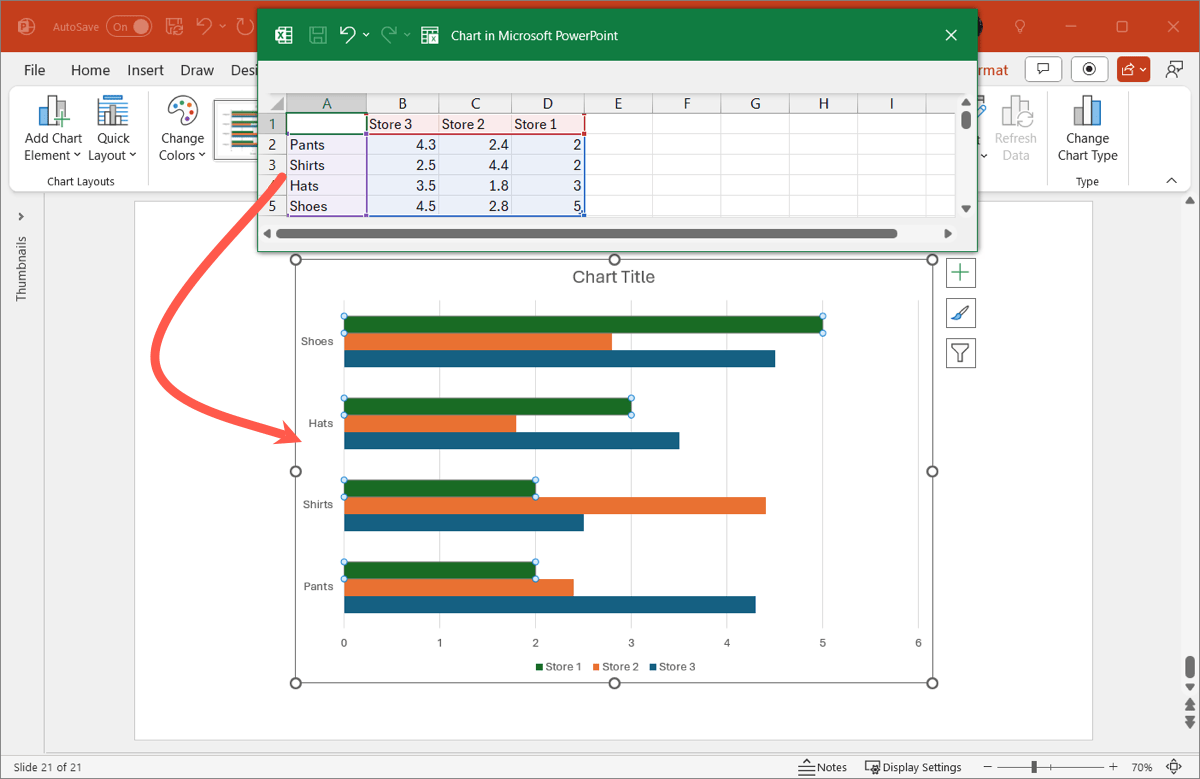The height and width of the screenshot is (779, 1200).
Task: Open the Add Chart Element dropdown
Action: coord(53,129)
